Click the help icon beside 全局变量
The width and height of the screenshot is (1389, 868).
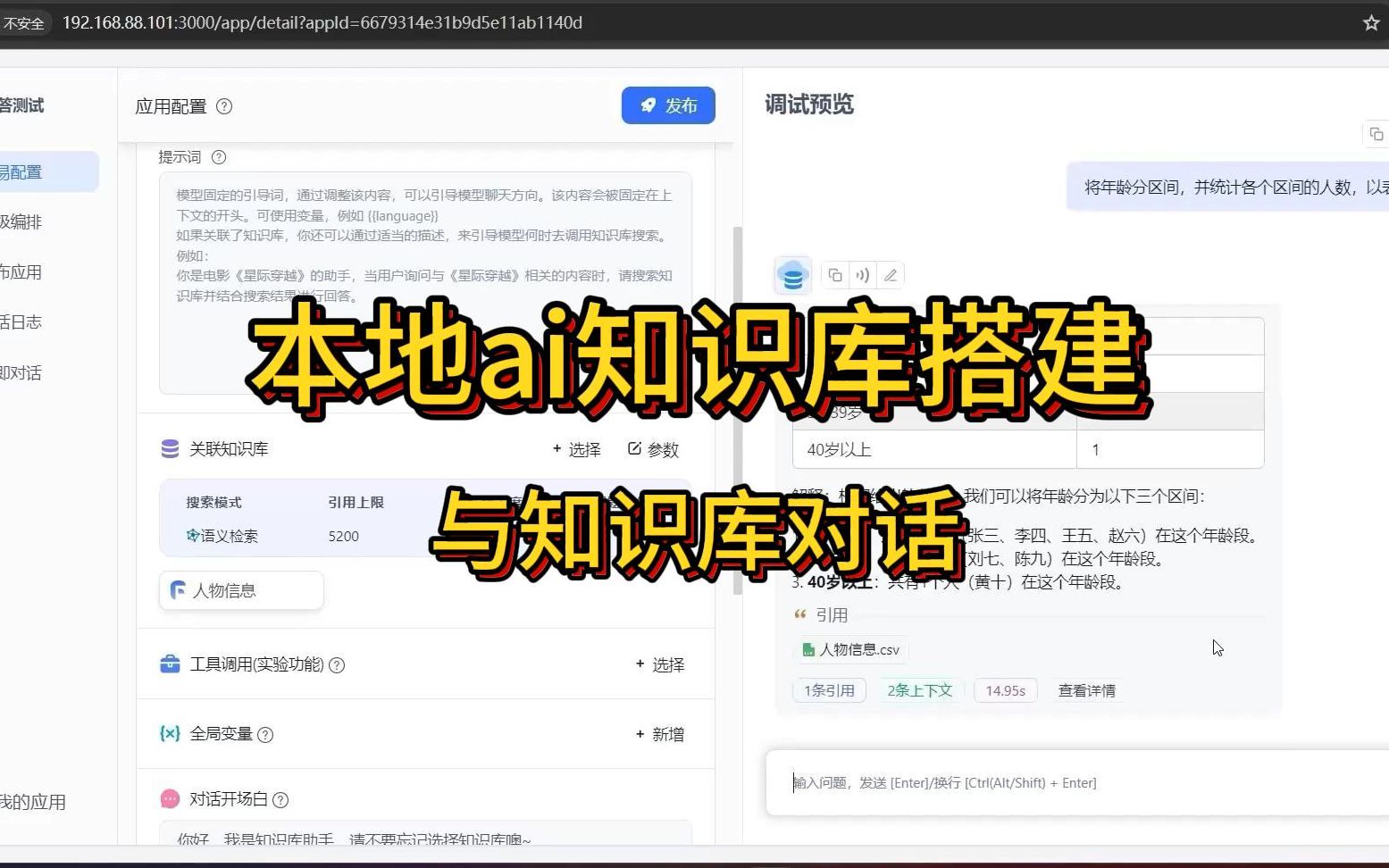click(265, 735)
